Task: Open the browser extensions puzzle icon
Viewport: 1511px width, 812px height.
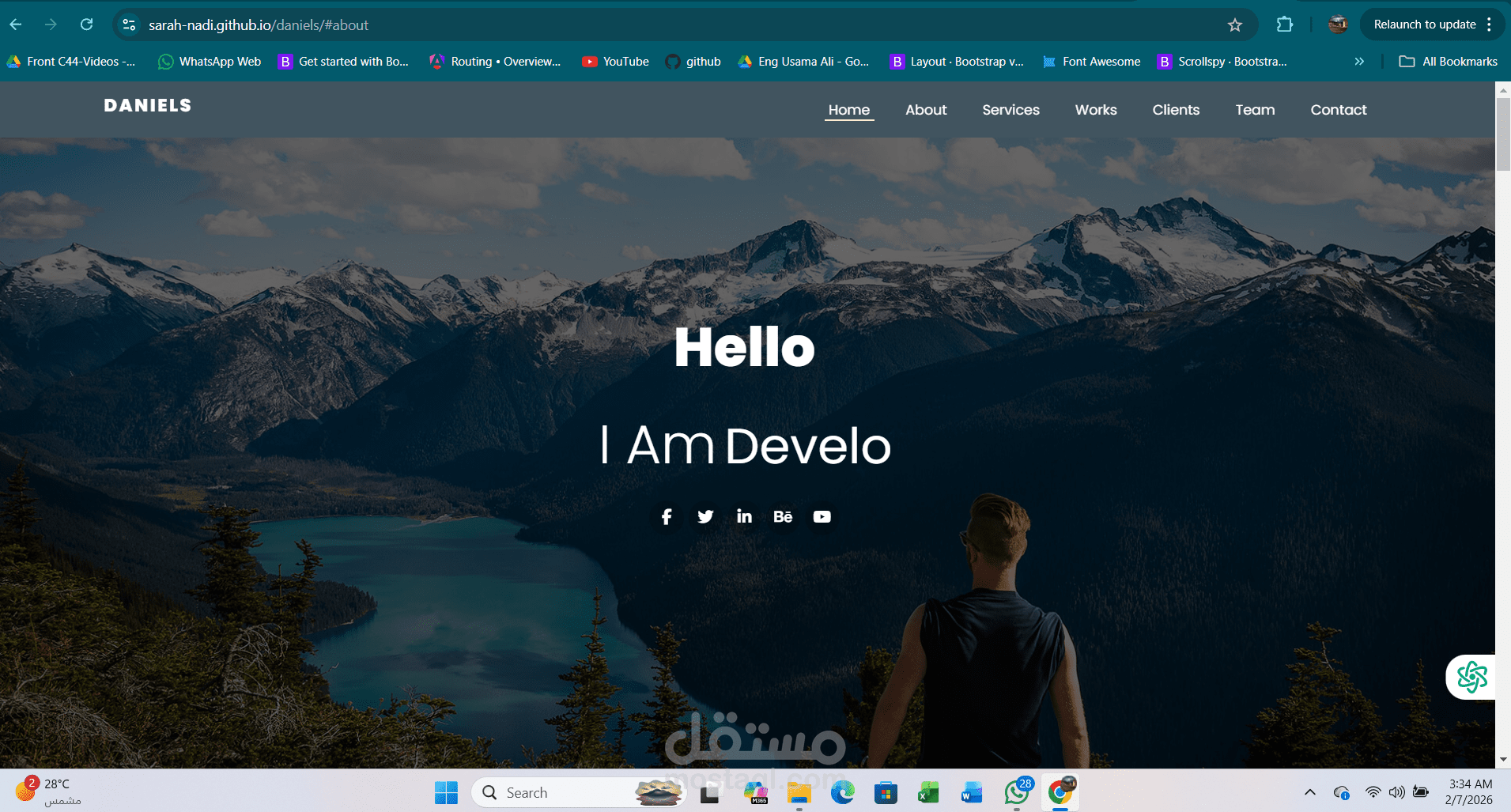Action: pos(1285,25)
